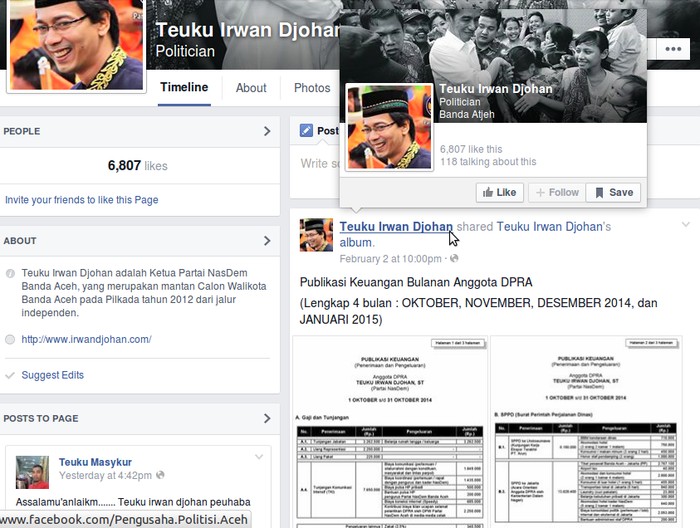
Task: Expand the POSTS TO PAGE chevron
Action: point(267,418)
